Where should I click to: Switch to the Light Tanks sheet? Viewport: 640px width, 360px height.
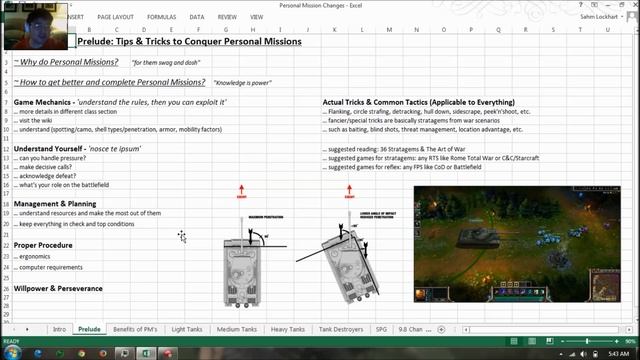187,329
